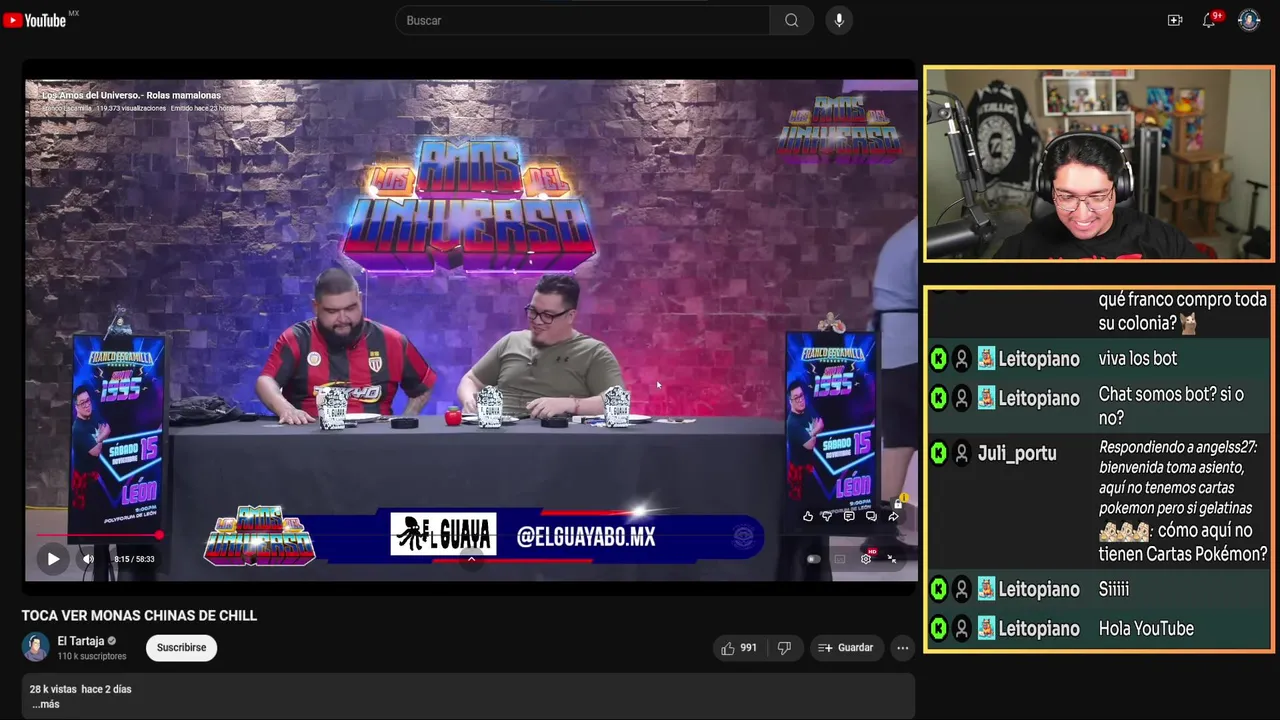1280x720 pixels.
Task: Click the 8:15 / 58:33 time display
Action: 134,559
